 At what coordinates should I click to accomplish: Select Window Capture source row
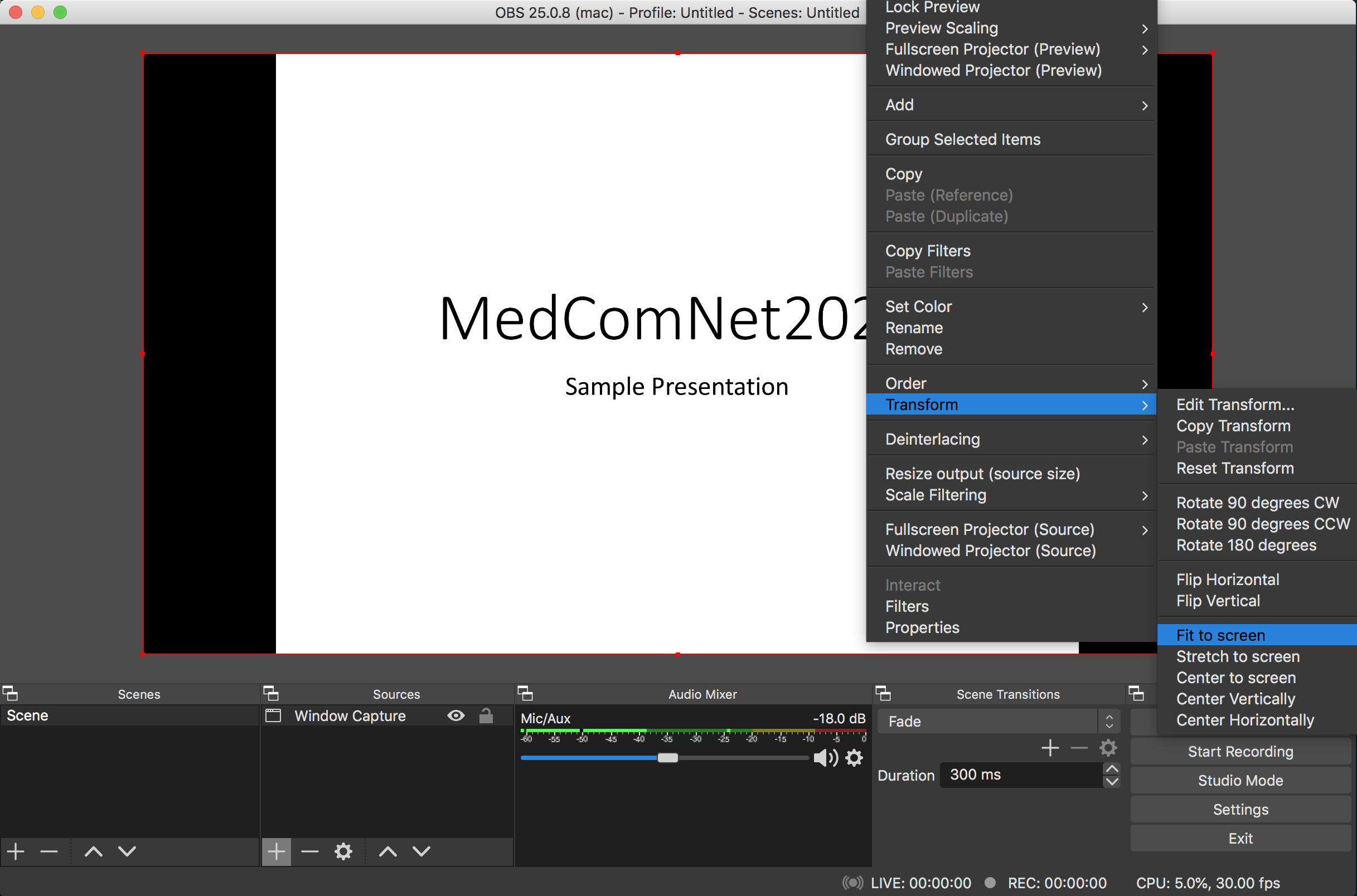click(387, 715)
